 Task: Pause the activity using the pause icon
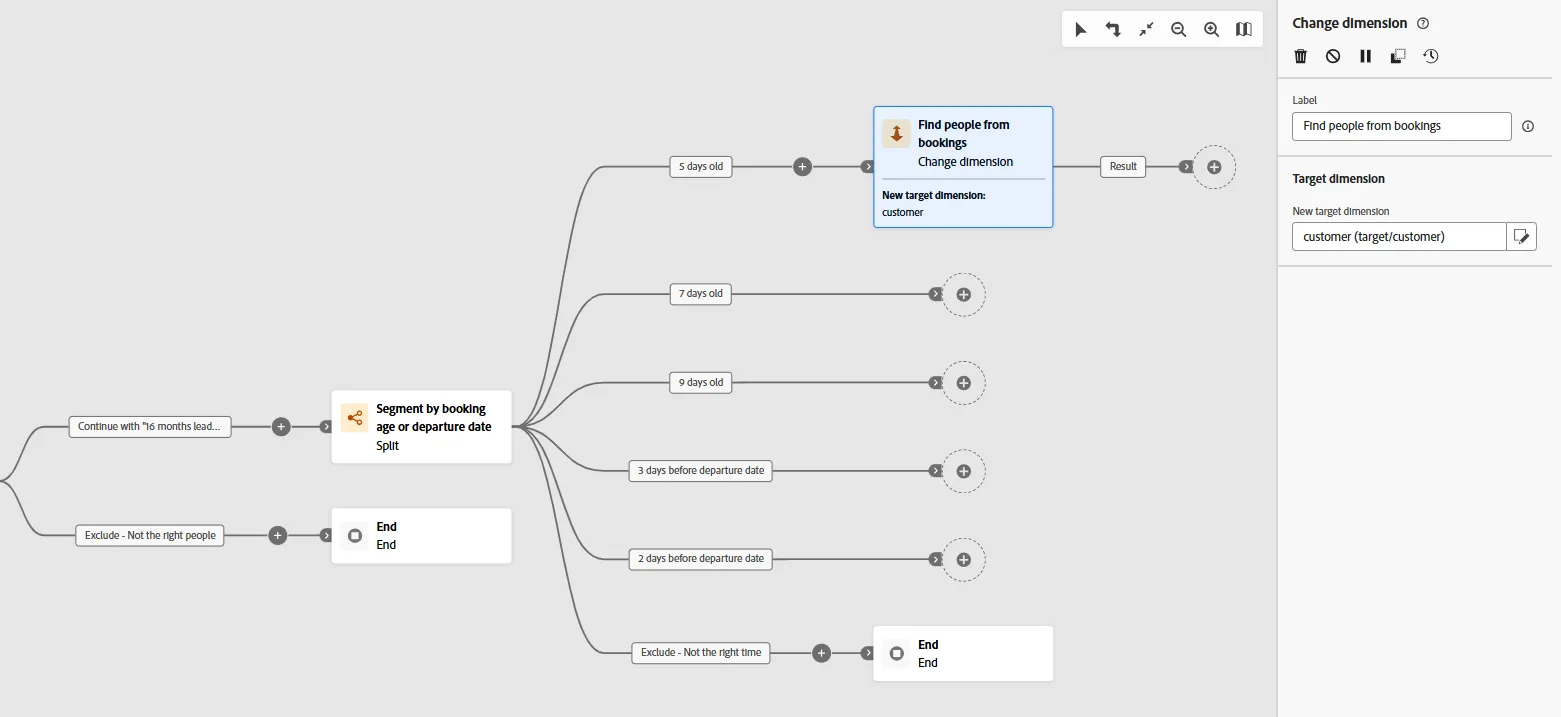pos(1365,56)
